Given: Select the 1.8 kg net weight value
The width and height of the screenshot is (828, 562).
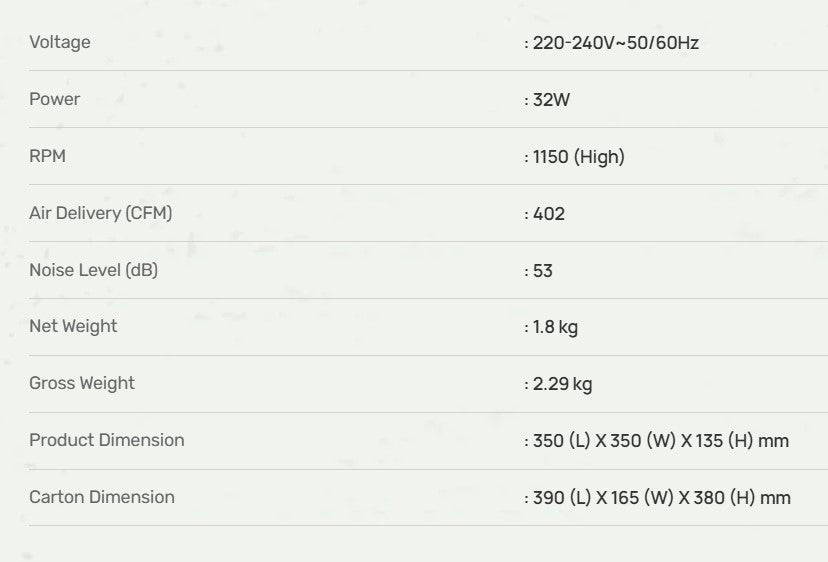Looking at the screenshot, I should click(555, 327).
